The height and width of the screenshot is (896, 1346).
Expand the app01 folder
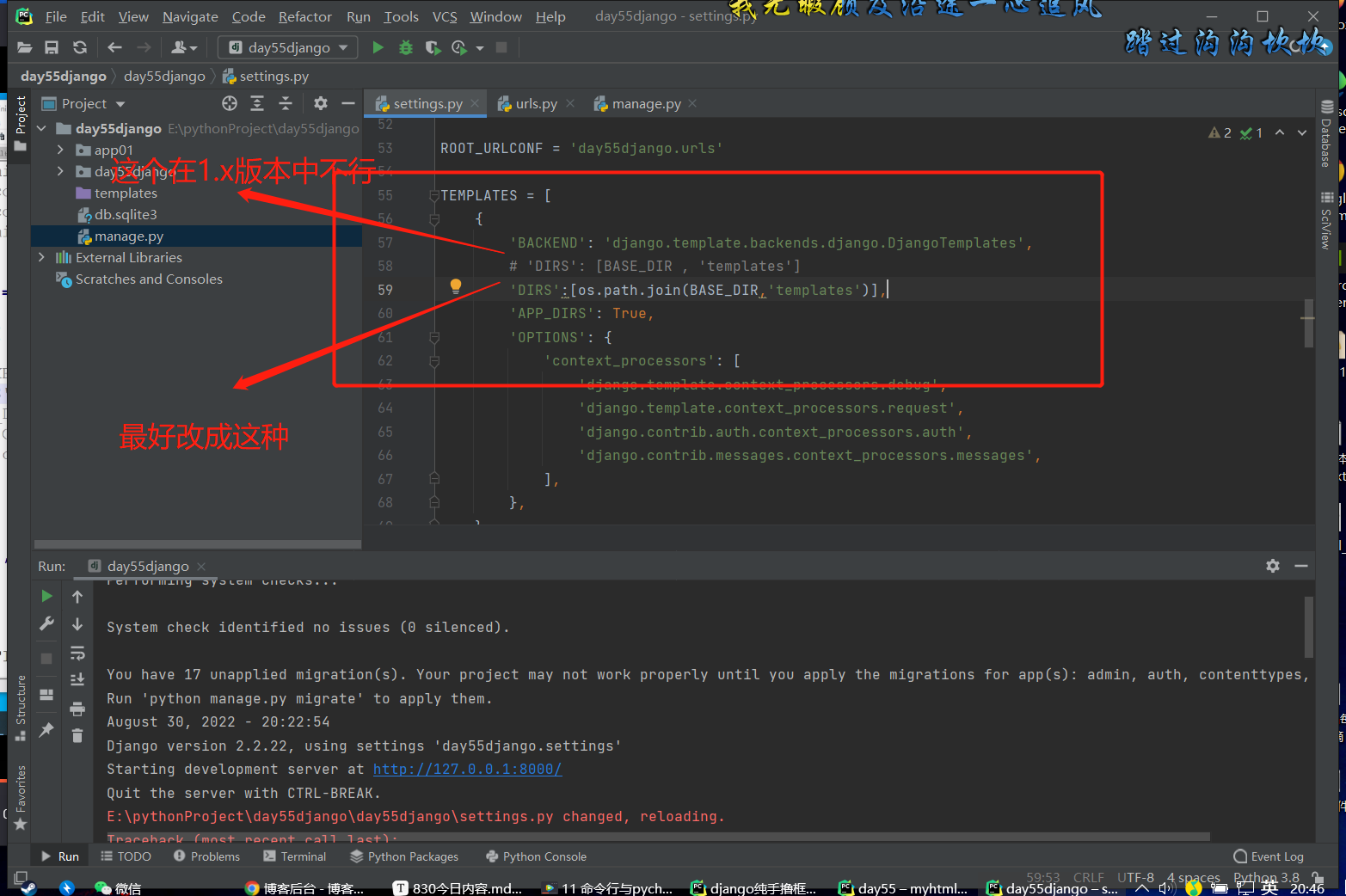(x=60, y=150)
